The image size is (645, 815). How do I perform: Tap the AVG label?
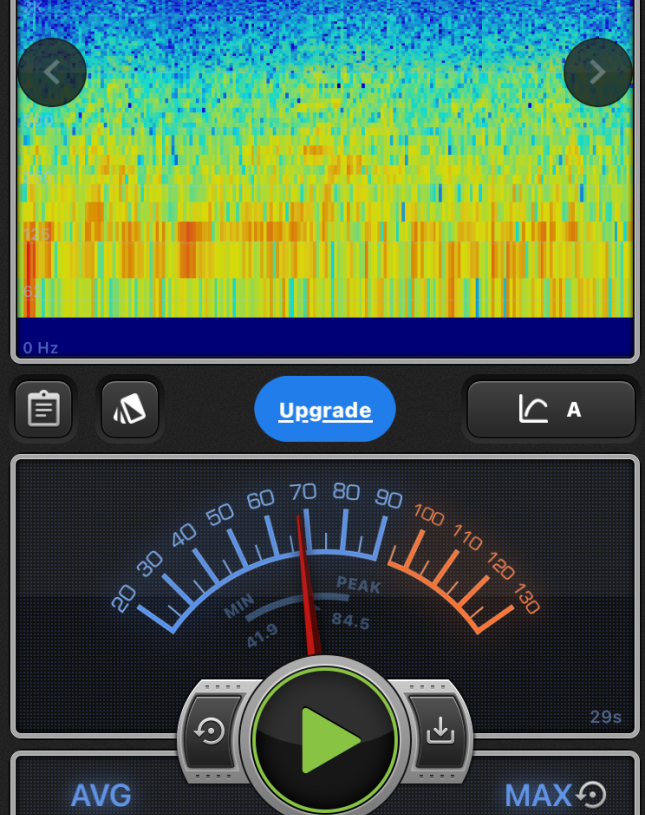pyautogui.click(x=101, y=796)
